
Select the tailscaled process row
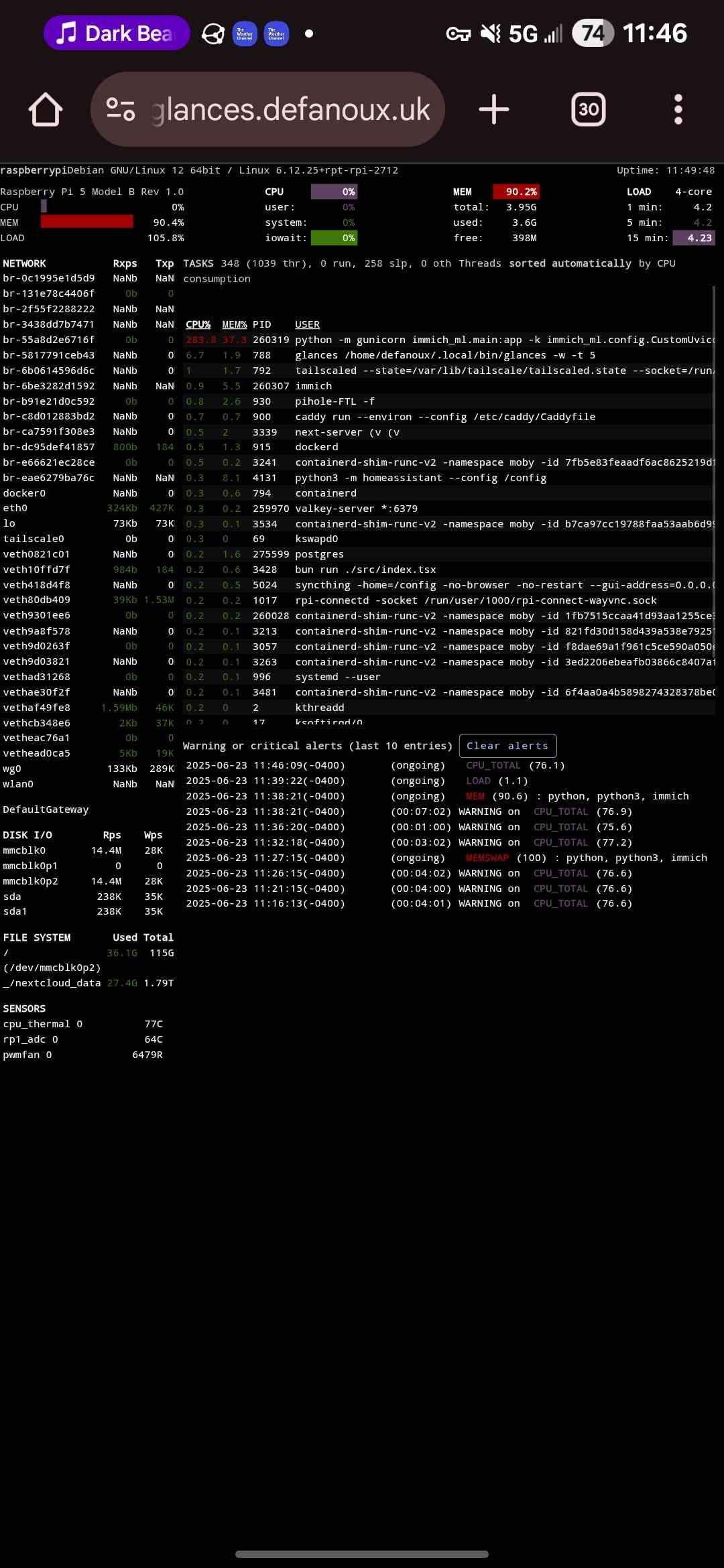449,371
